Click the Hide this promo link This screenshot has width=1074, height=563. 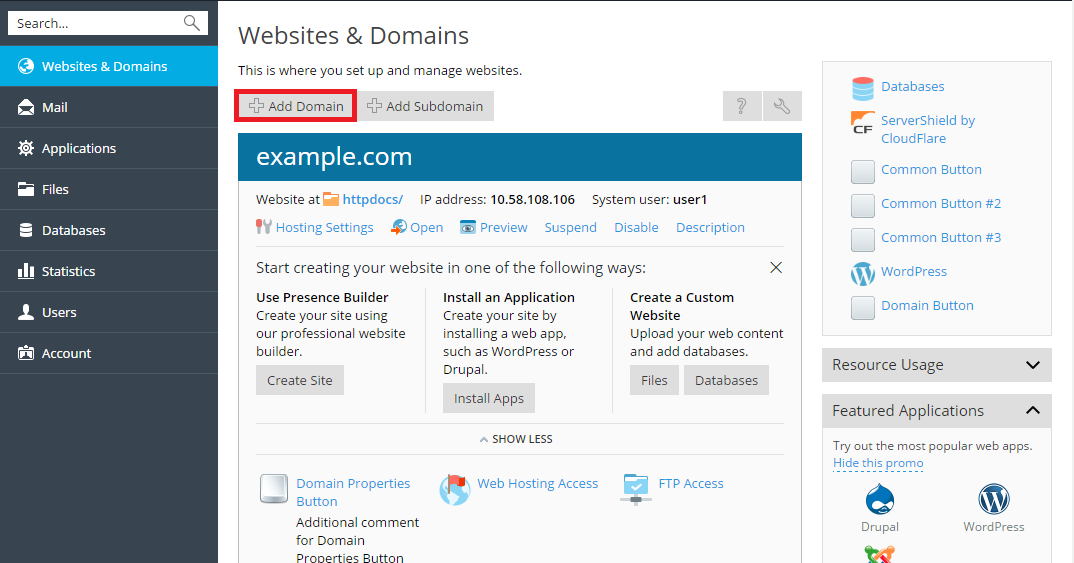click(x=878, y=463)
